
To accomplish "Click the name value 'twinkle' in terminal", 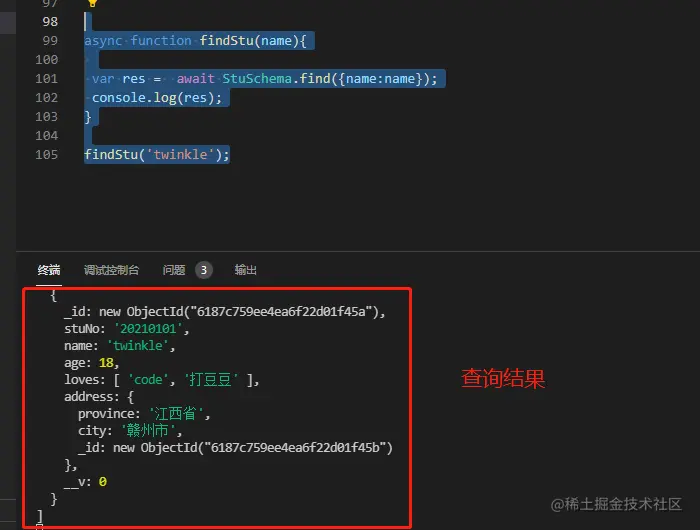I will tap(138, 346).
